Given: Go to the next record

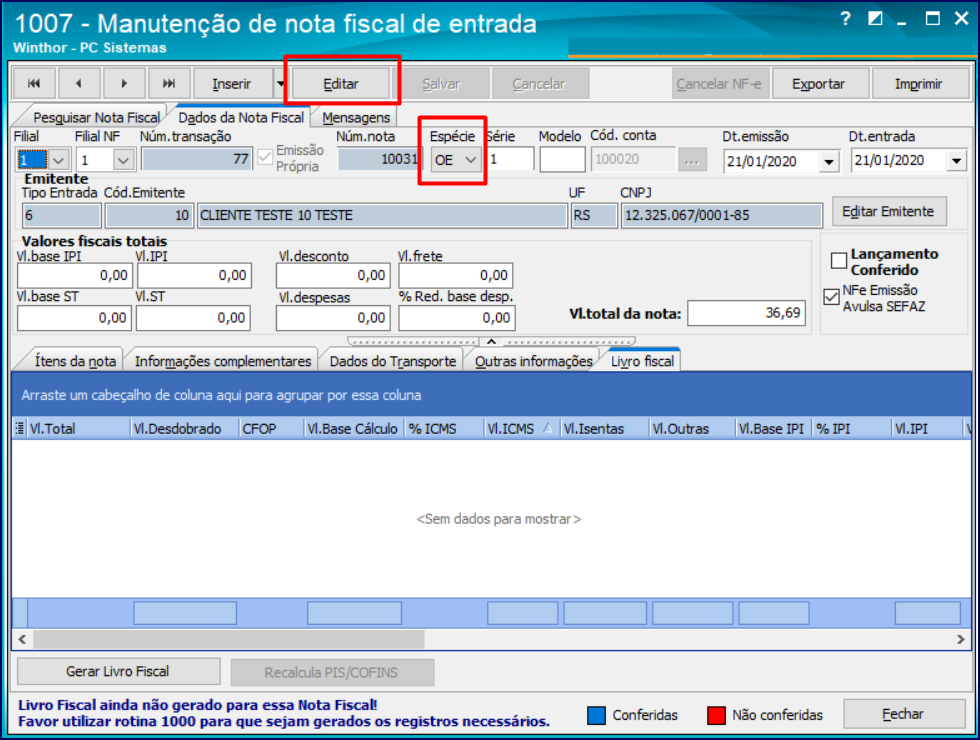Looking at the screenshot, I should (x=124, y=83).
